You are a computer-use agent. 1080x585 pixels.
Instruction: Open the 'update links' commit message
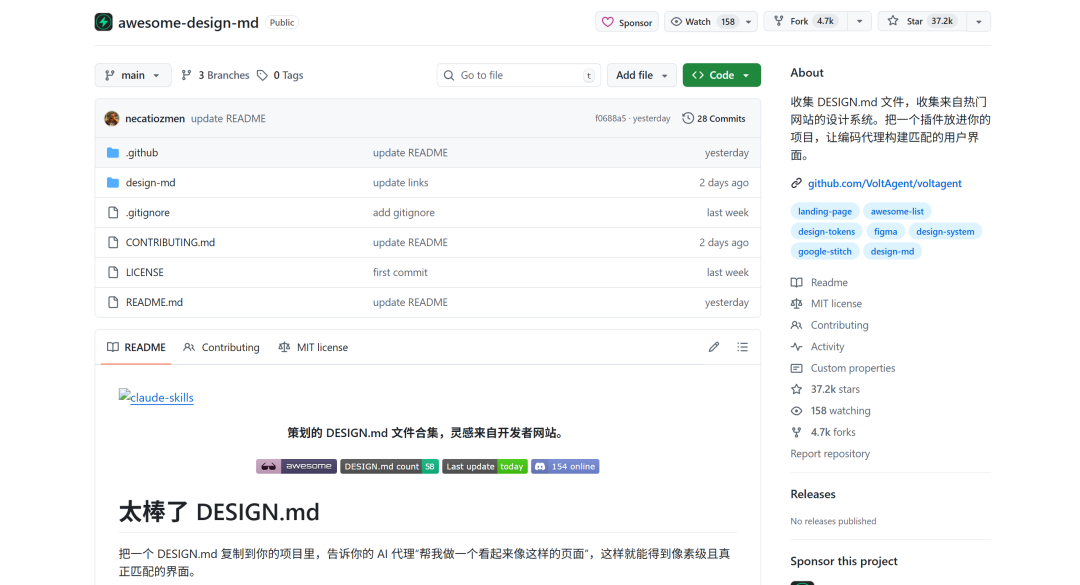(x=401, y=183)
